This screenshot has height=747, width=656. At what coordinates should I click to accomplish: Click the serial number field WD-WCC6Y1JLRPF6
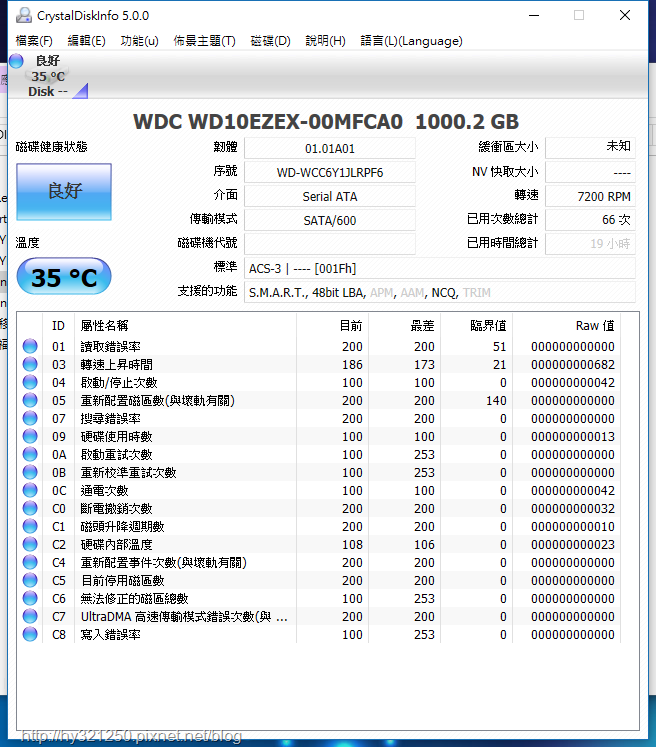click(330, 172)
